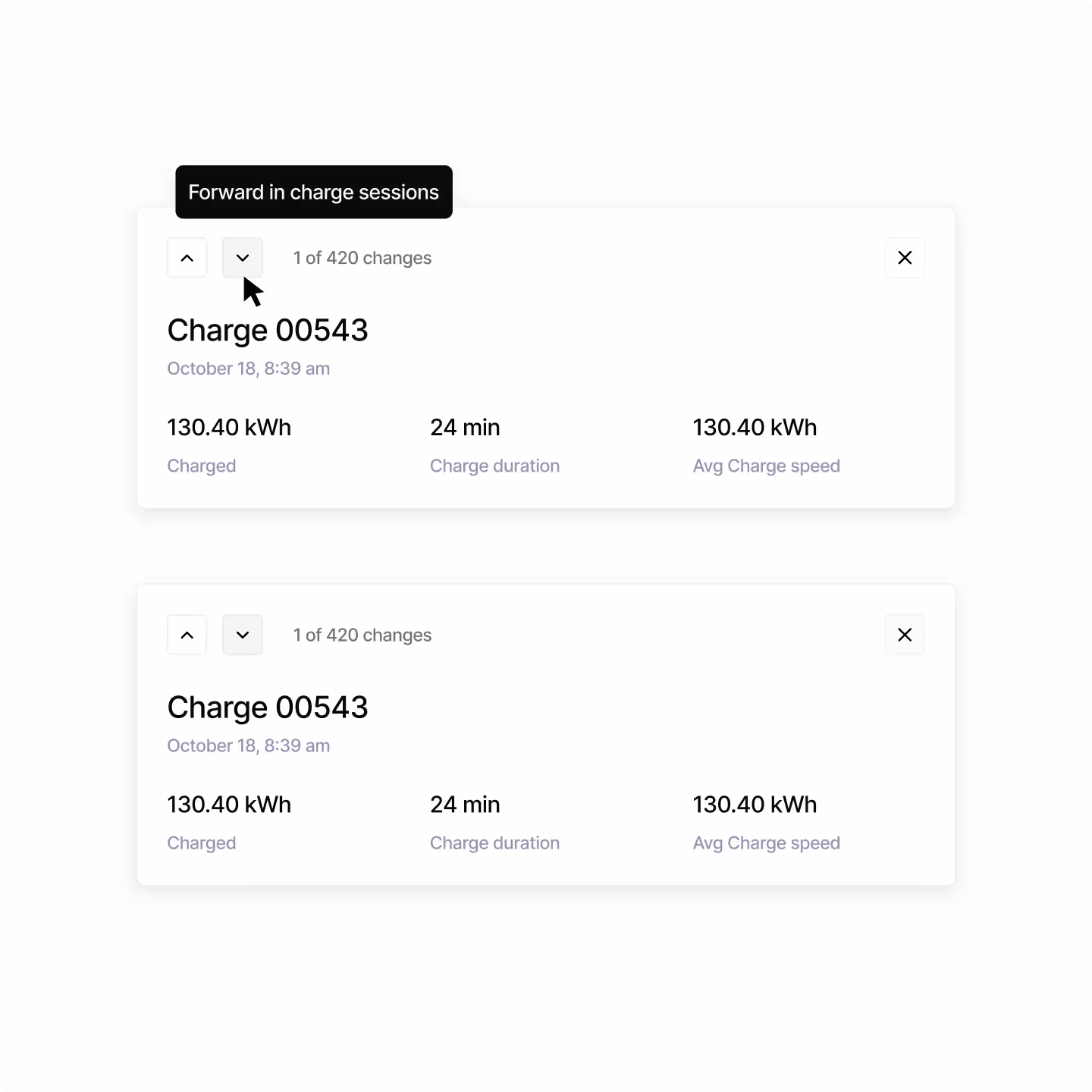The height and width of the screenshot is (1092, 1092).
Task: Click the hovered forward chevron under the tooltip
Action: [243, 258]
